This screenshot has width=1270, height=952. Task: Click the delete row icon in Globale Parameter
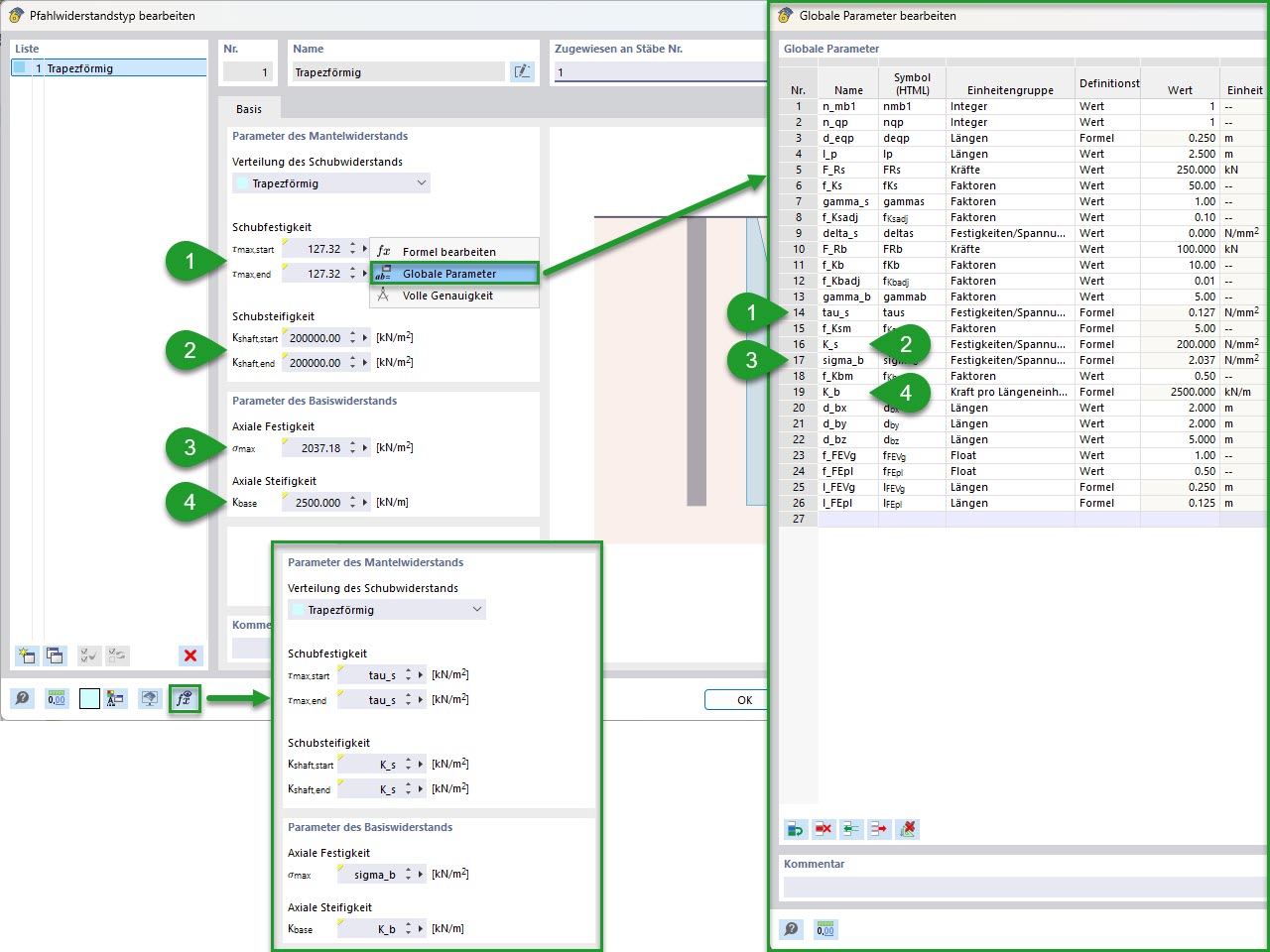(823, 829)
